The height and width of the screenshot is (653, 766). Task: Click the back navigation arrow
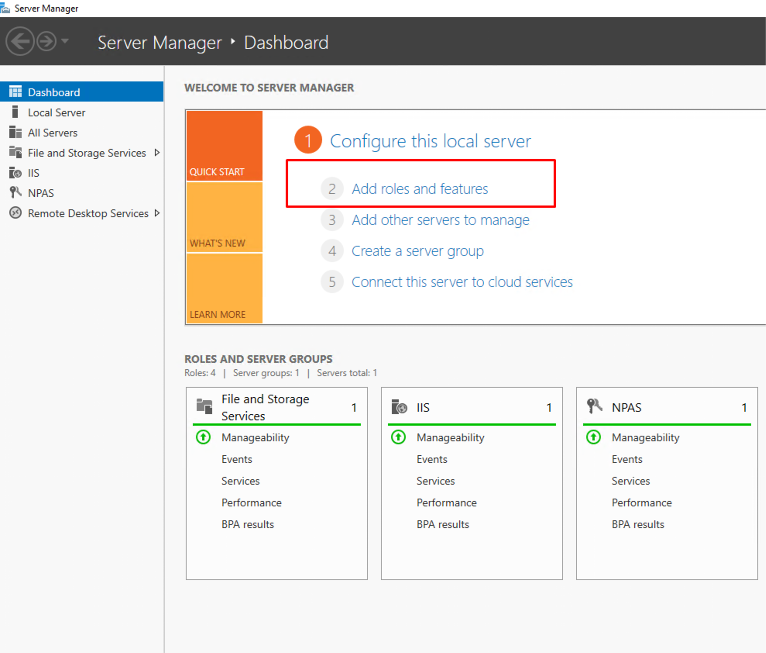point(20,42)
